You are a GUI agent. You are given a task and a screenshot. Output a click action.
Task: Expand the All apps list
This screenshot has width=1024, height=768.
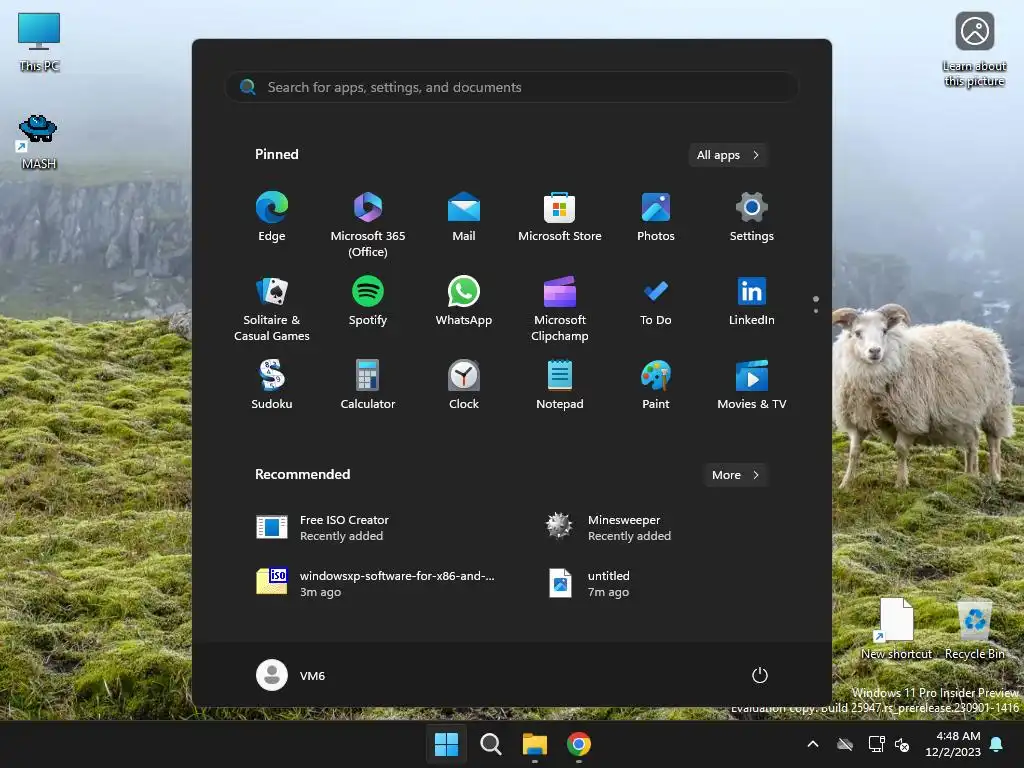click(x=728, y=155)
